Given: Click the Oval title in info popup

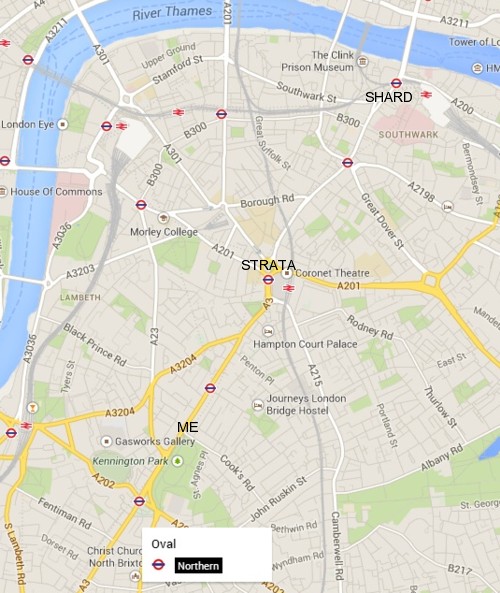Looking at the screenshot, I should 163,544.
